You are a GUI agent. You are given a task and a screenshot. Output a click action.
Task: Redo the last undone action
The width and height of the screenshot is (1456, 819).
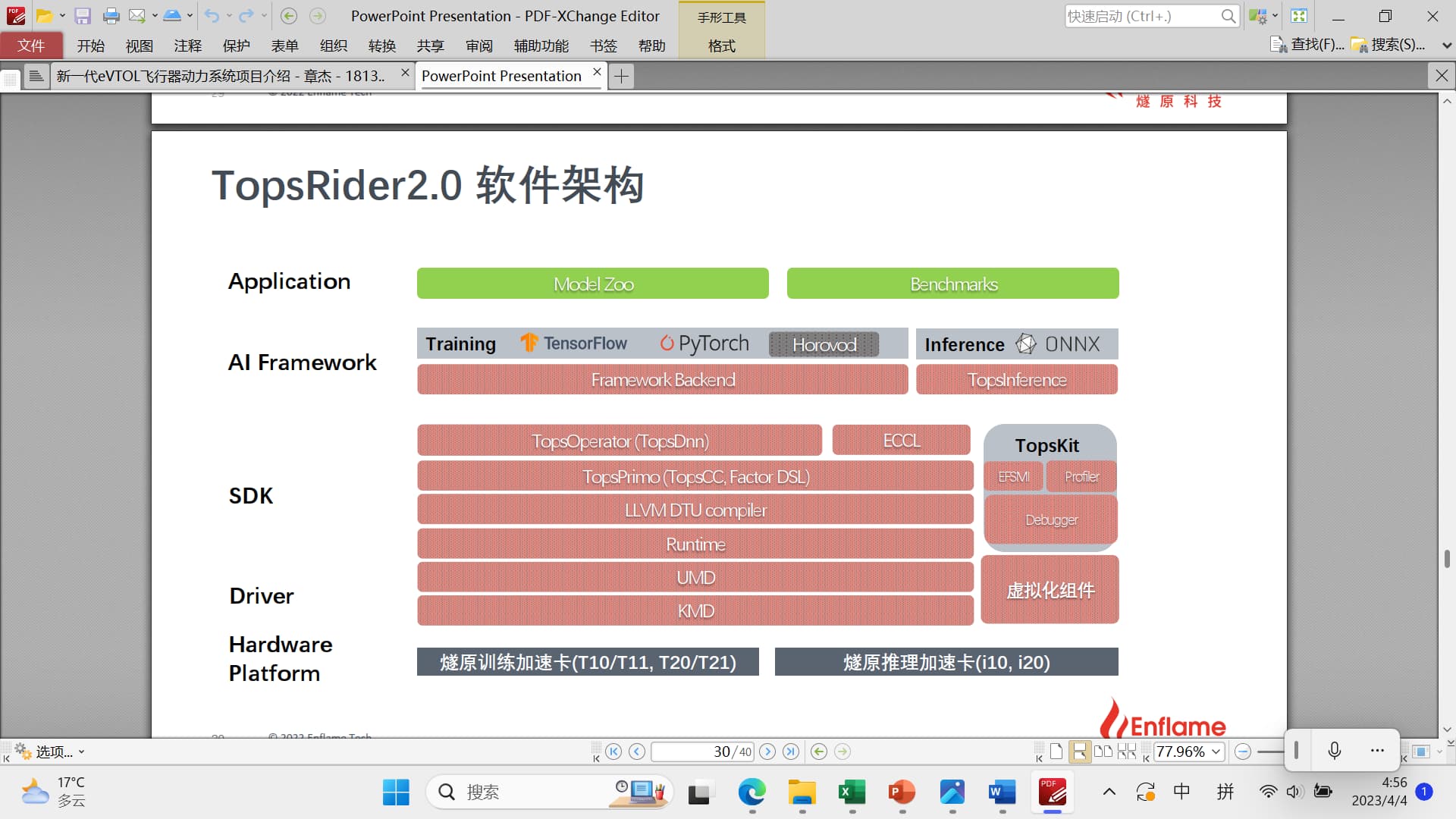[x=246, y=16]
